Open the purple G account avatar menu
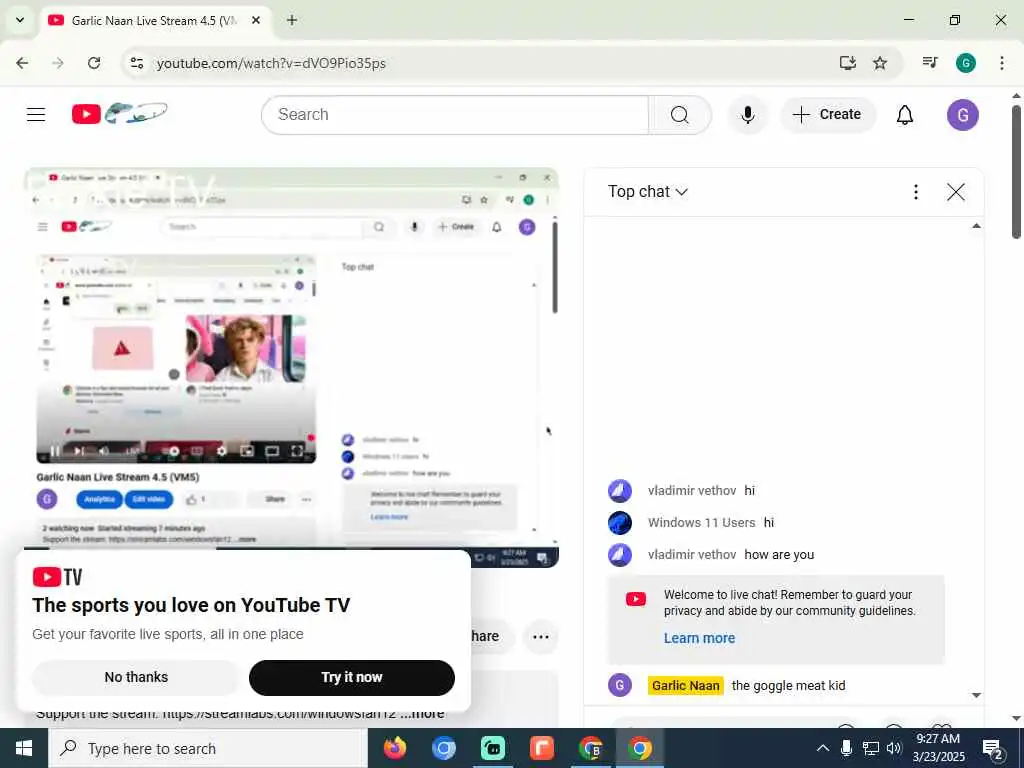This screenshot has width=1024, height=768. 963,115
